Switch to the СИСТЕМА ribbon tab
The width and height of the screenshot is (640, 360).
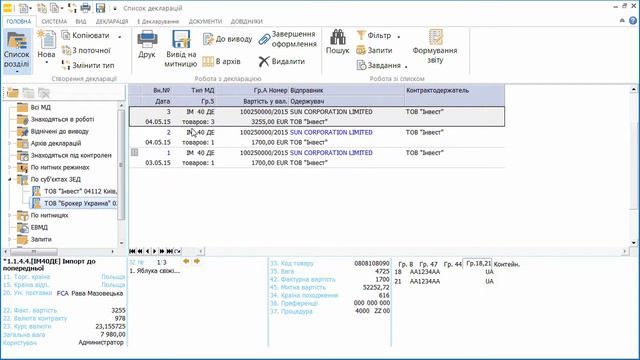[x=54, y=21]
